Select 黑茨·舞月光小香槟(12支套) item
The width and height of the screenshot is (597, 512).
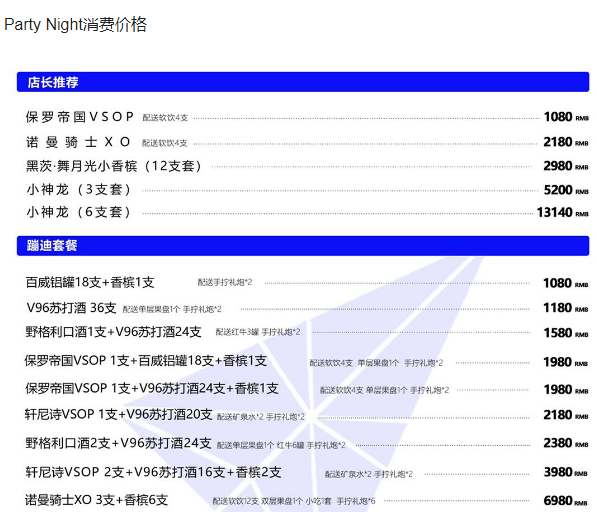click(113, 166)
